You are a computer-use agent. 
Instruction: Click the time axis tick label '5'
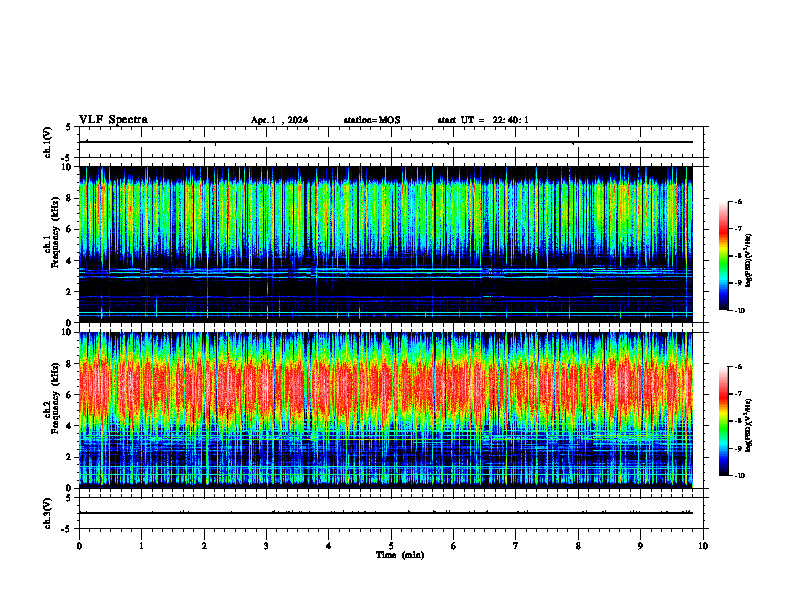click(x=391, y=546)
